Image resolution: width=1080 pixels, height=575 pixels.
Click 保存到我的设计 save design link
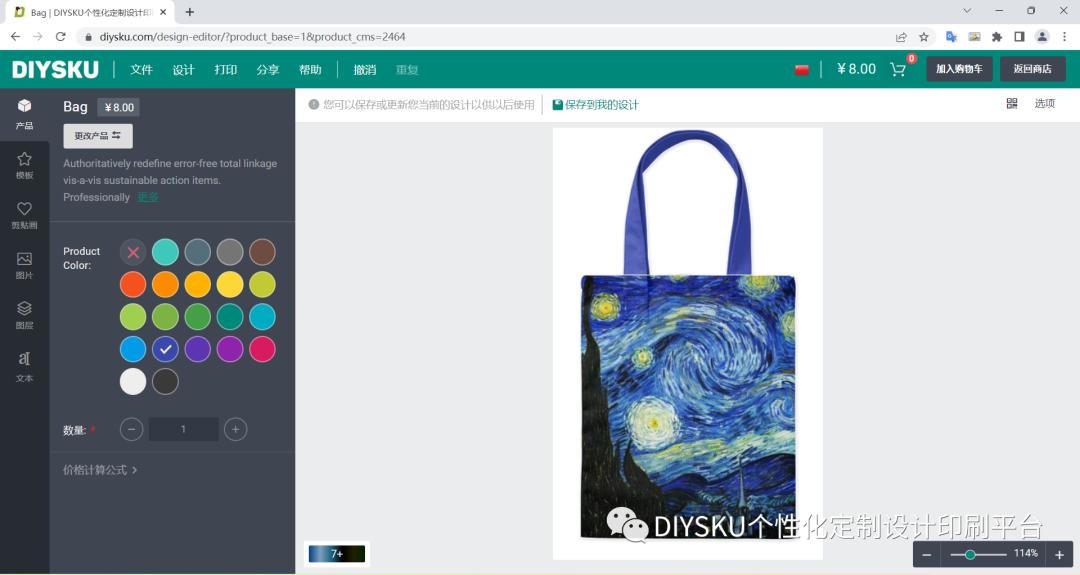[596, 105]
